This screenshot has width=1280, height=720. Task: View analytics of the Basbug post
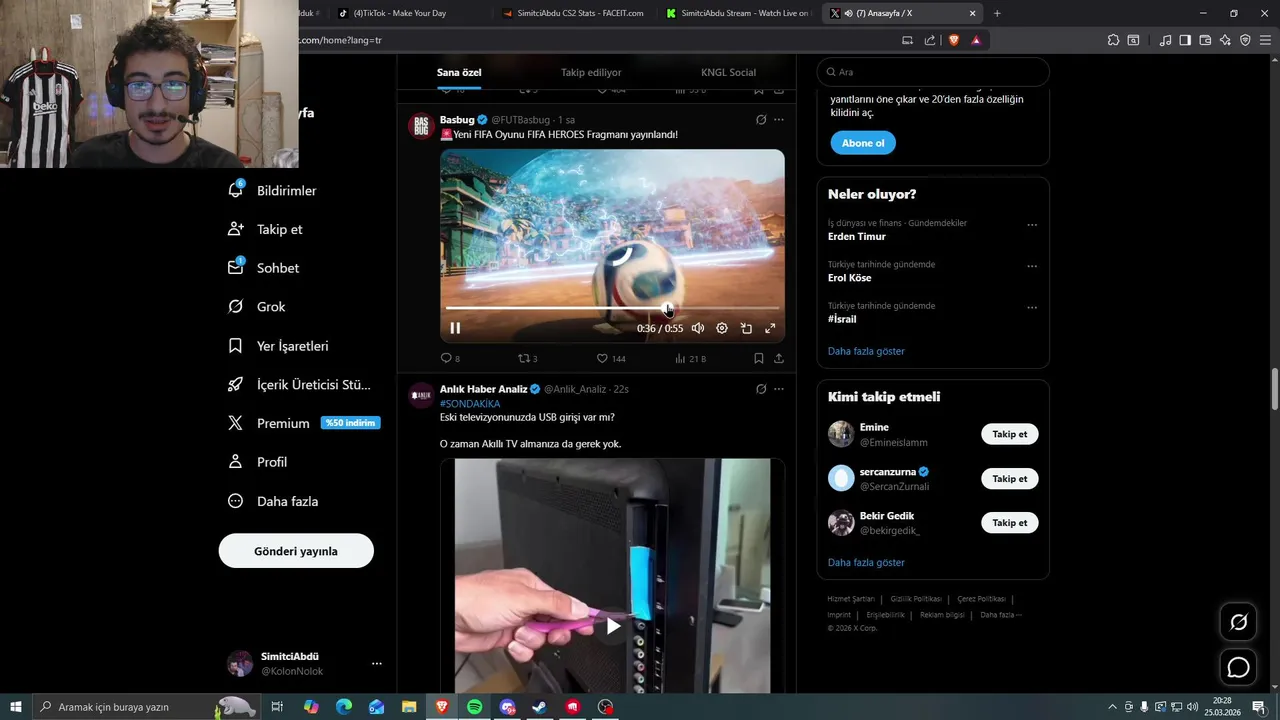(690, 358)
